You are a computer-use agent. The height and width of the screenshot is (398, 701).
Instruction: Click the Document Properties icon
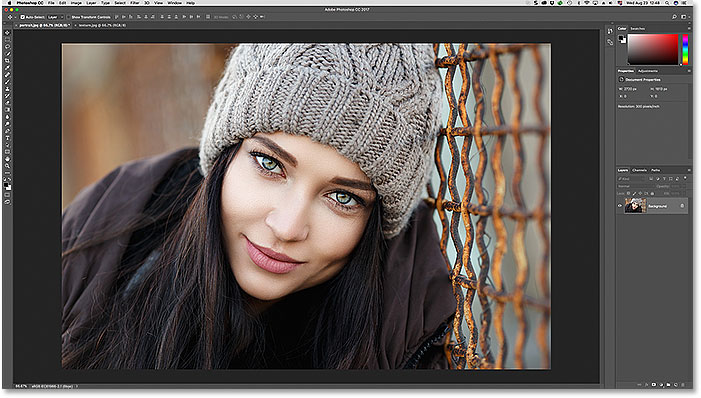click(x=621, y=80)
